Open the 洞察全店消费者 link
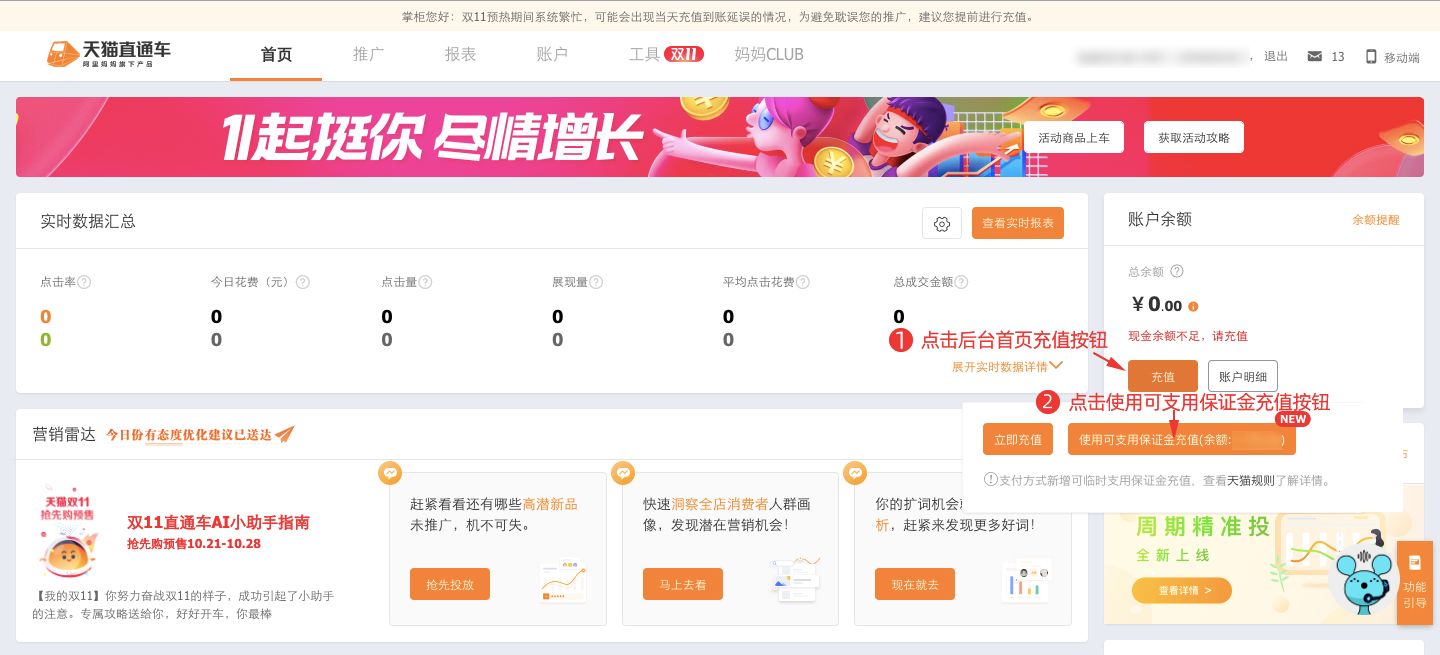This screenshot has height=655, width=1440. point(720,504)
